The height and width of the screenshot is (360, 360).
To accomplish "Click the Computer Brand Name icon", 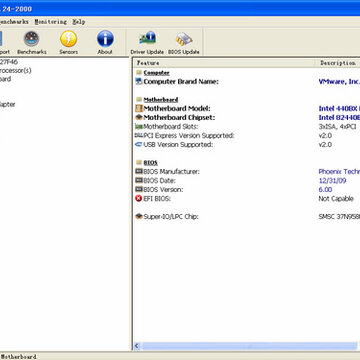I will (x=139, y=81).
